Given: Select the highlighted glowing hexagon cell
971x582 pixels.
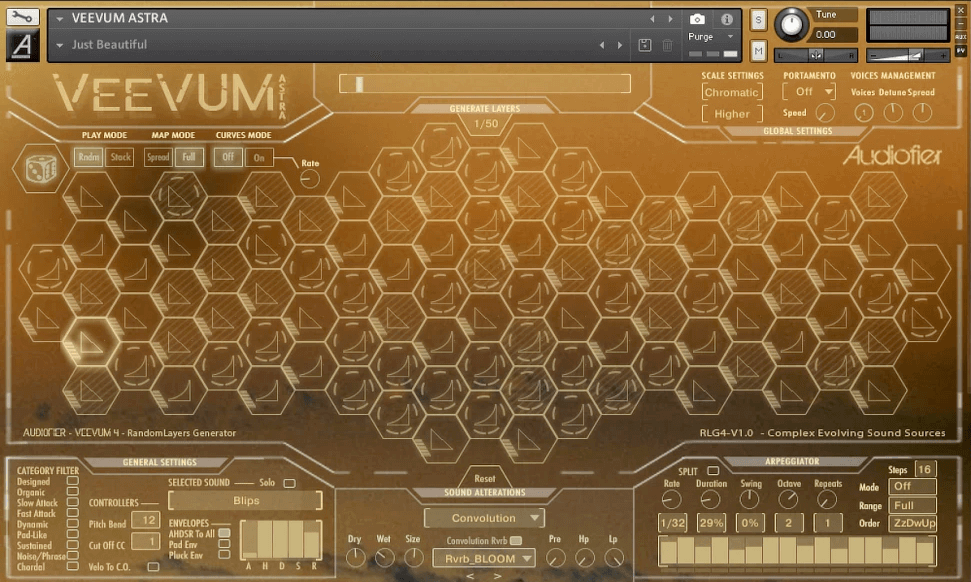Looking at the screenshot, I should coord(88,346).
